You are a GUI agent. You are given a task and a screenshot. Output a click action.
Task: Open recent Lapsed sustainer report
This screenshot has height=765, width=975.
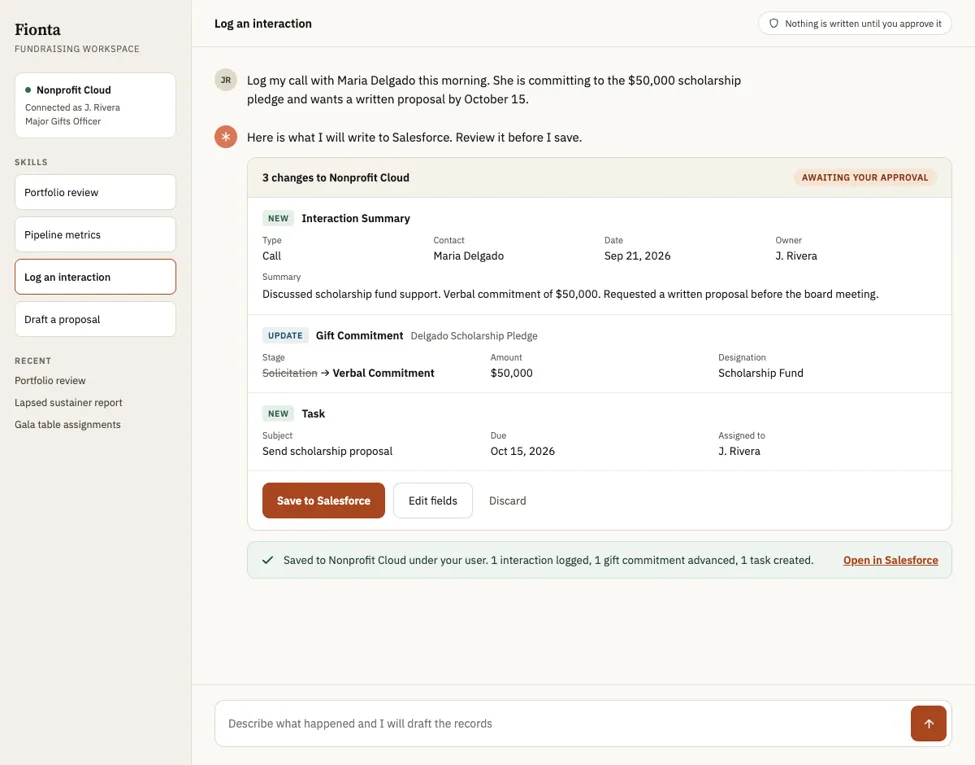(68, 402)
